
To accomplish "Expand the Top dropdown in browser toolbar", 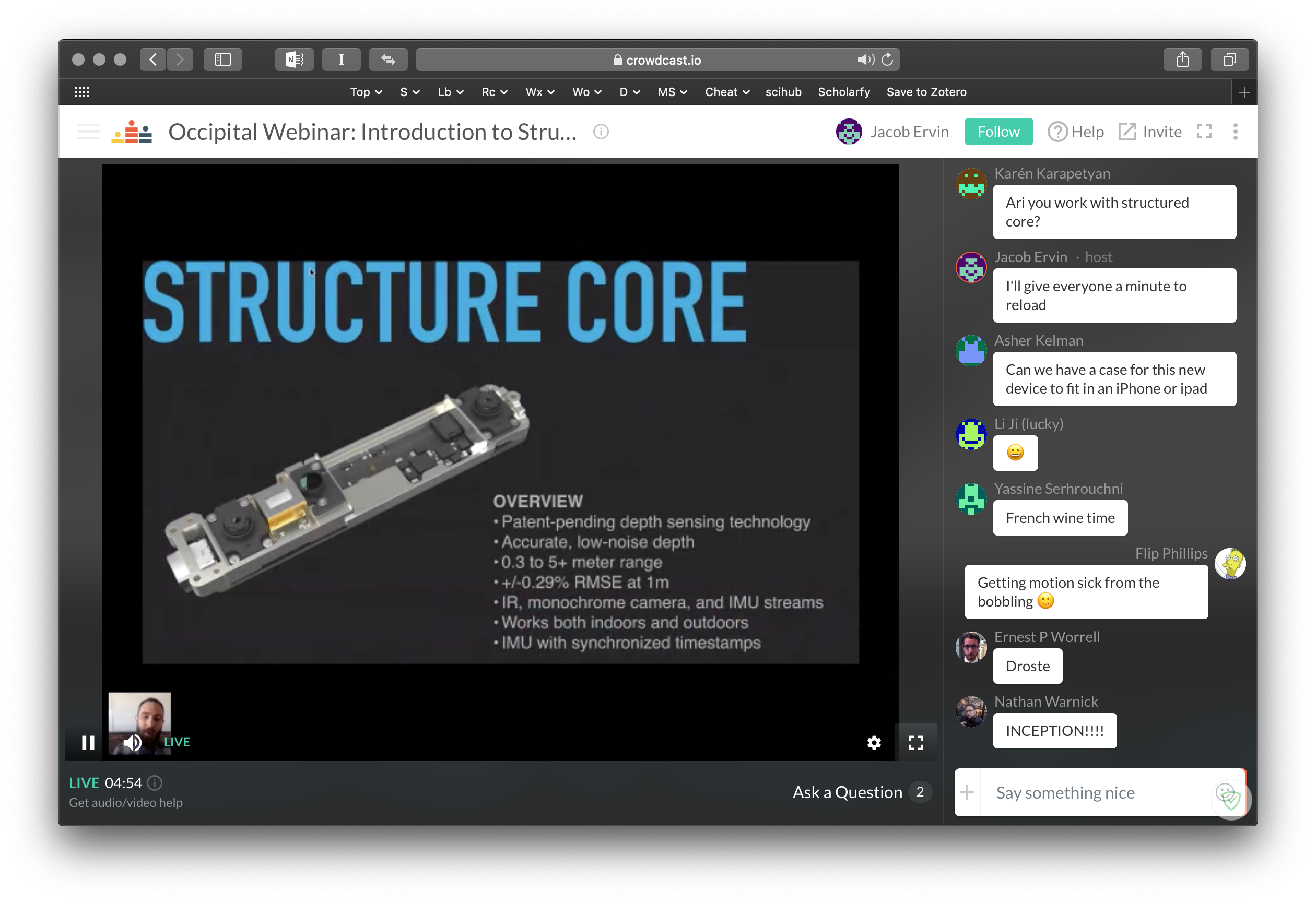I will [x=365, y=91].
